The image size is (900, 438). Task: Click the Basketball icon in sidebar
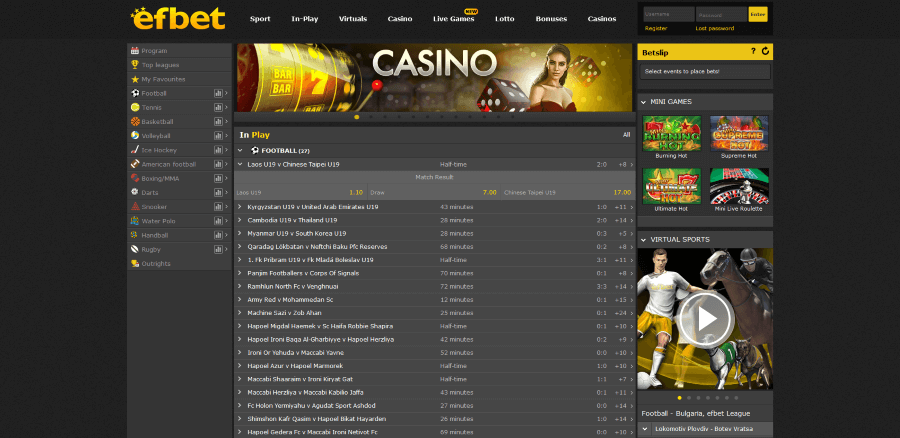(135, 122)
